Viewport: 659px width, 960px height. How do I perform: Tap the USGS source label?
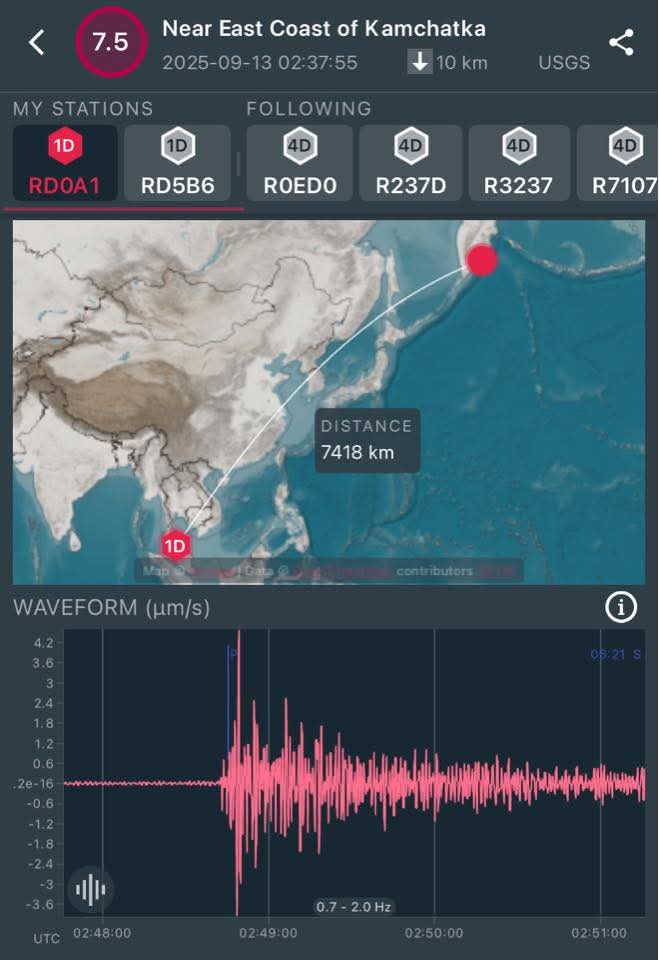point(564,62)
